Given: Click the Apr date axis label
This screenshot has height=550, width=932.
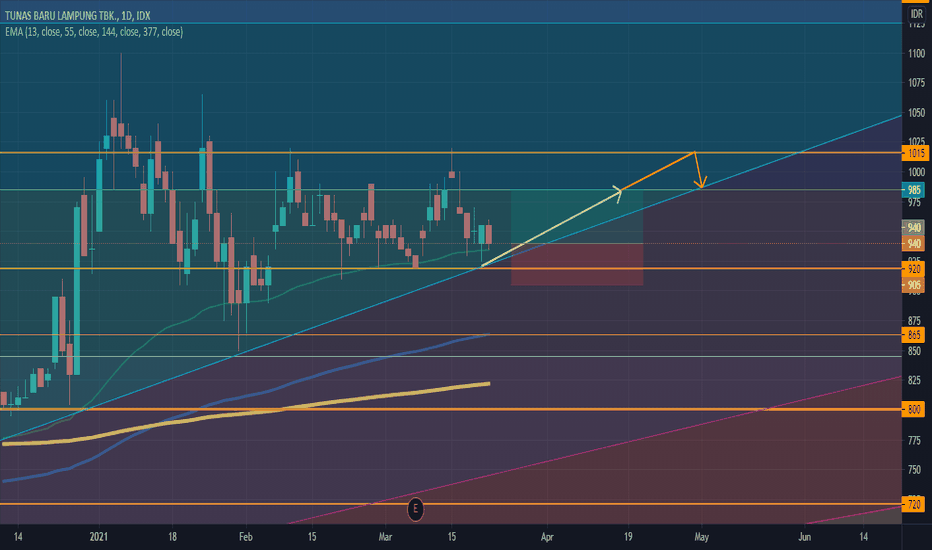Looking at the screenshot, I should (x=547, y=537).
